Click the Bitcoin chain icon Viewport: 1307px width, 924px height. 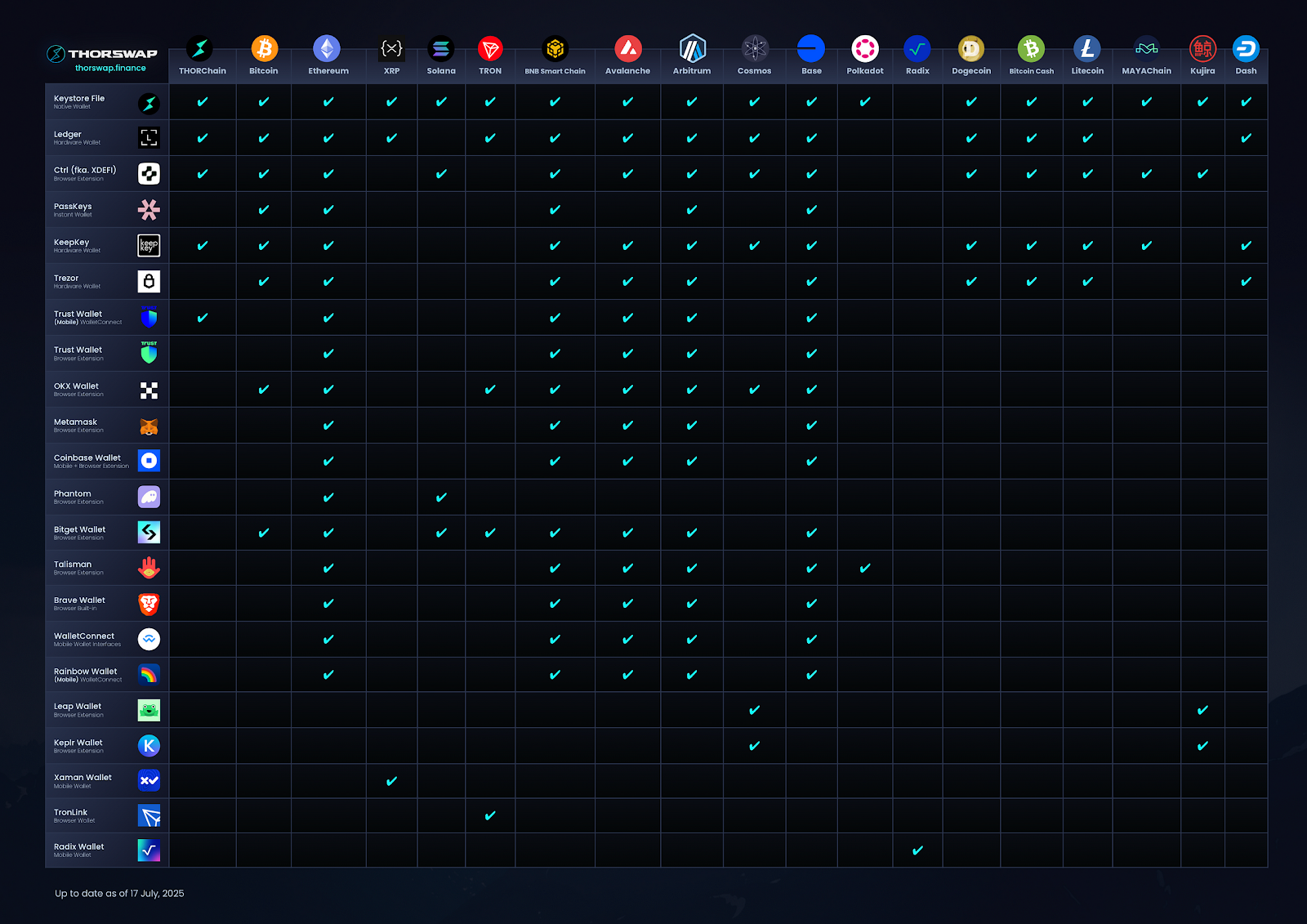click(x=264, y=49)
